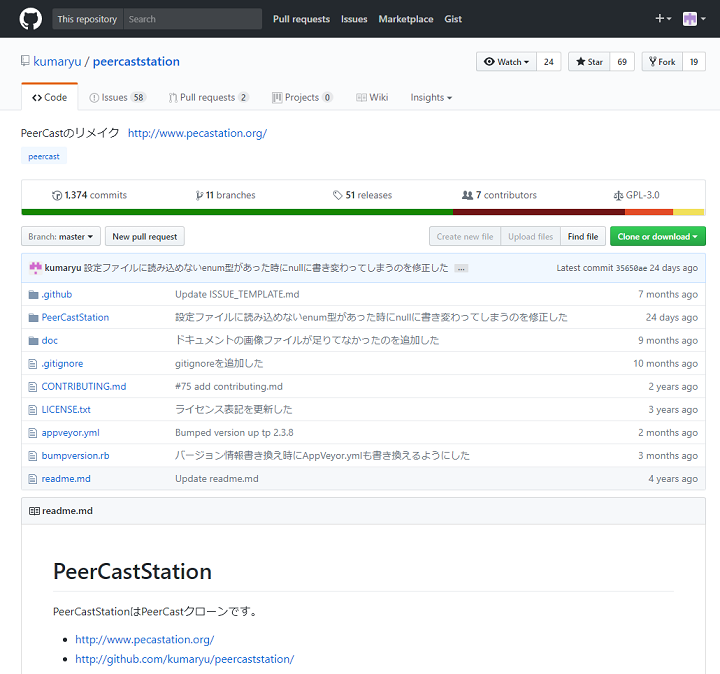Open the Update ISSUE_TEMPLATE.md commit message
720x674 pixels.
click(x=237, y=294)
